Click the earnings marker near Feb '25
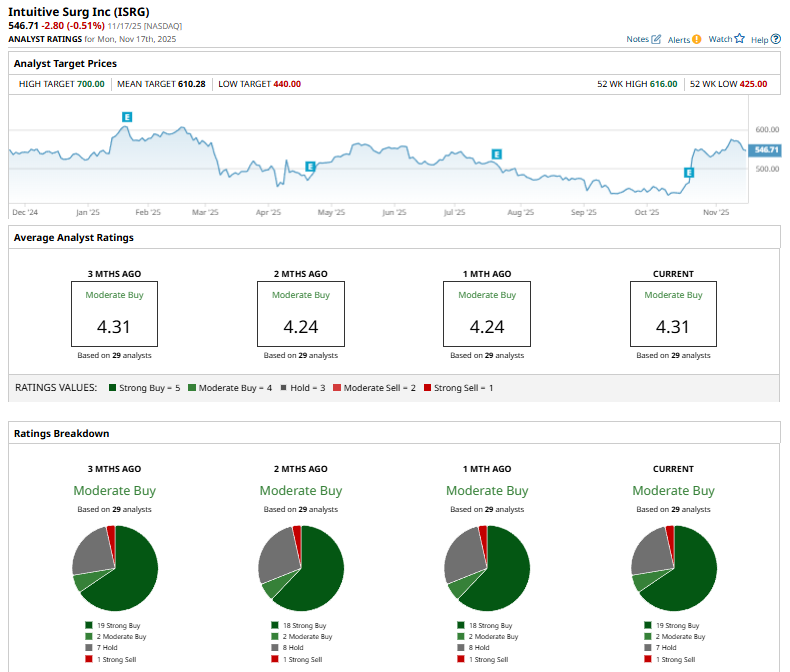 [127, 117]
